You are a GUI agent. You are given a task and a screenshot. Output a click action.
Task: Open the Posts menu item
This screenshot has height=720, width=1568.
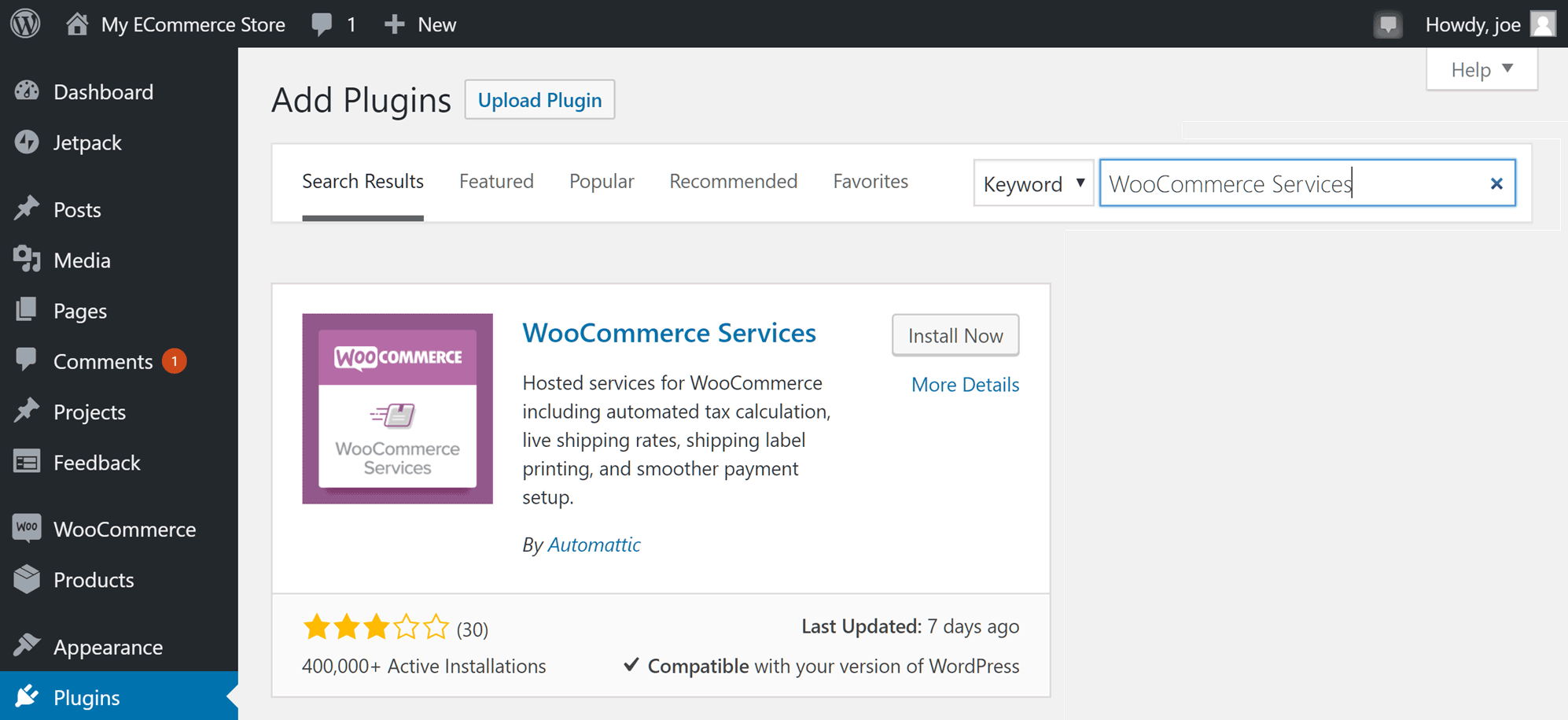(119, 209)
